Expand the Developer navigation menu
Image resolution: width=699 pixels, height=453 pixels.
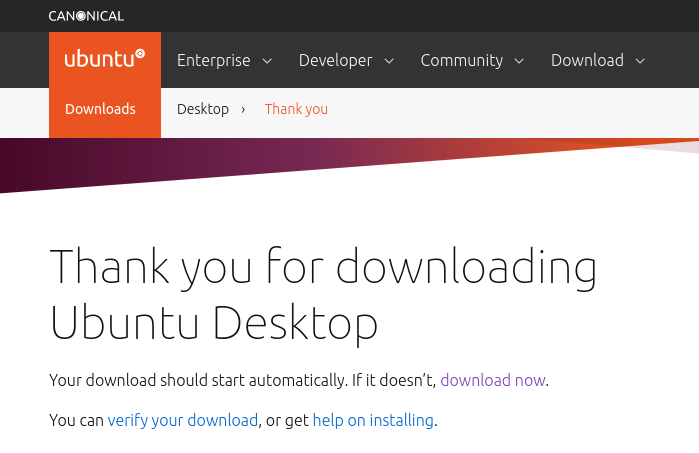346,60
